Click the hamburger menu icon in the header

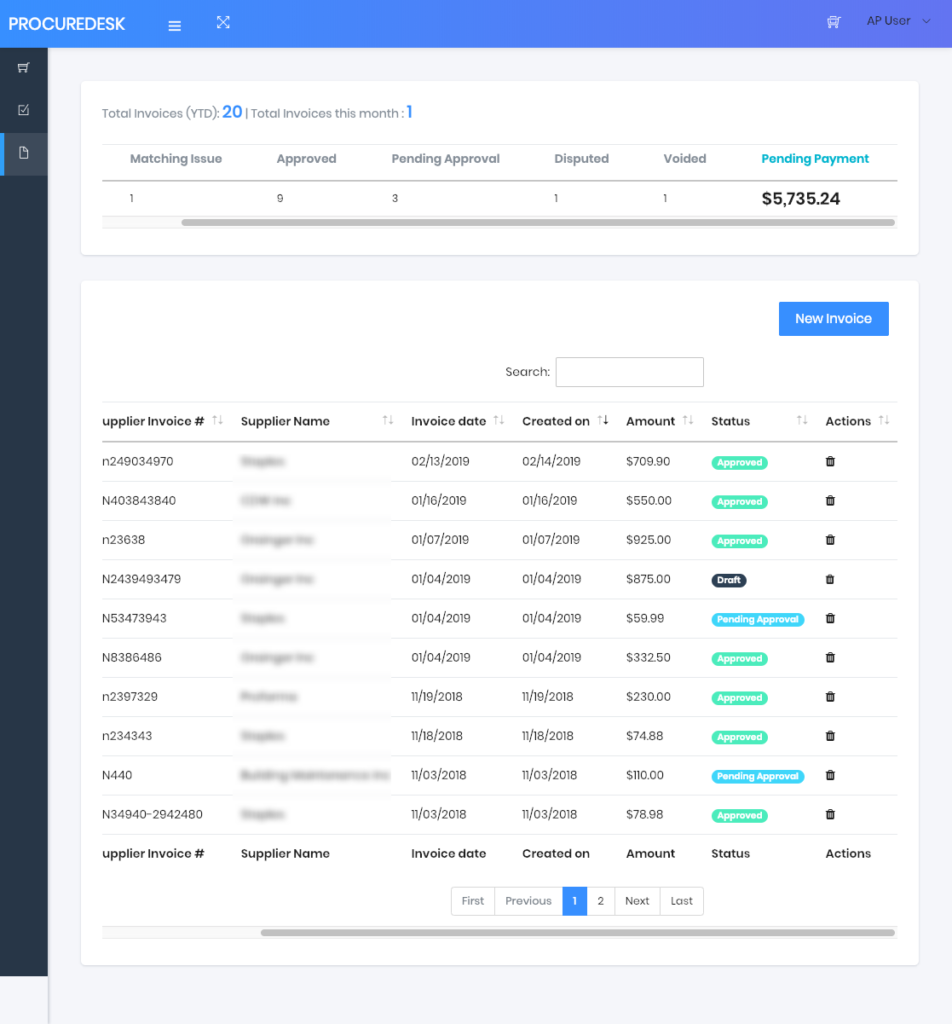174,25
